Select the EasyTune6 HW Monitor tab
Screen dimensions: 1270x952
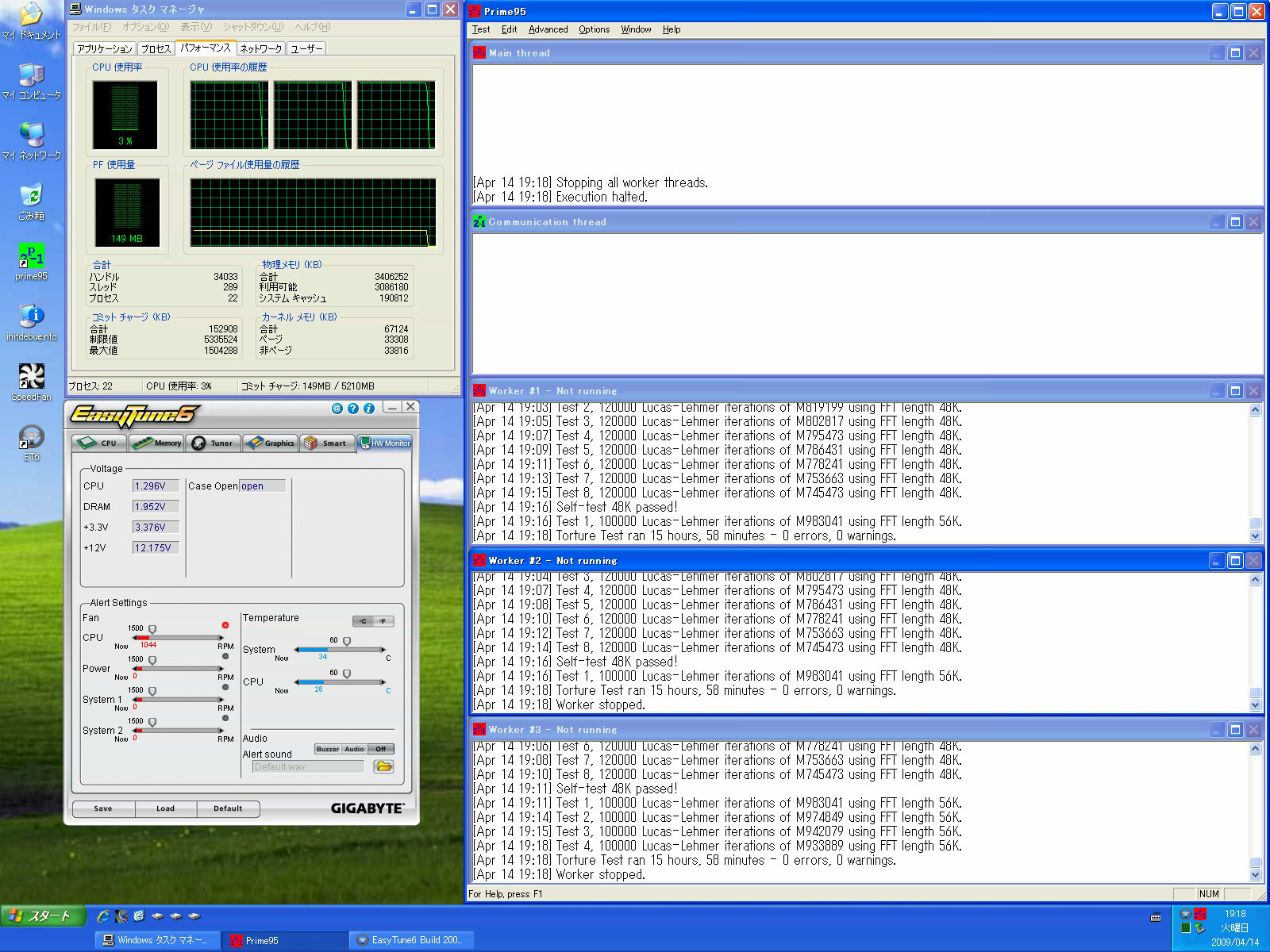point(385,443)
